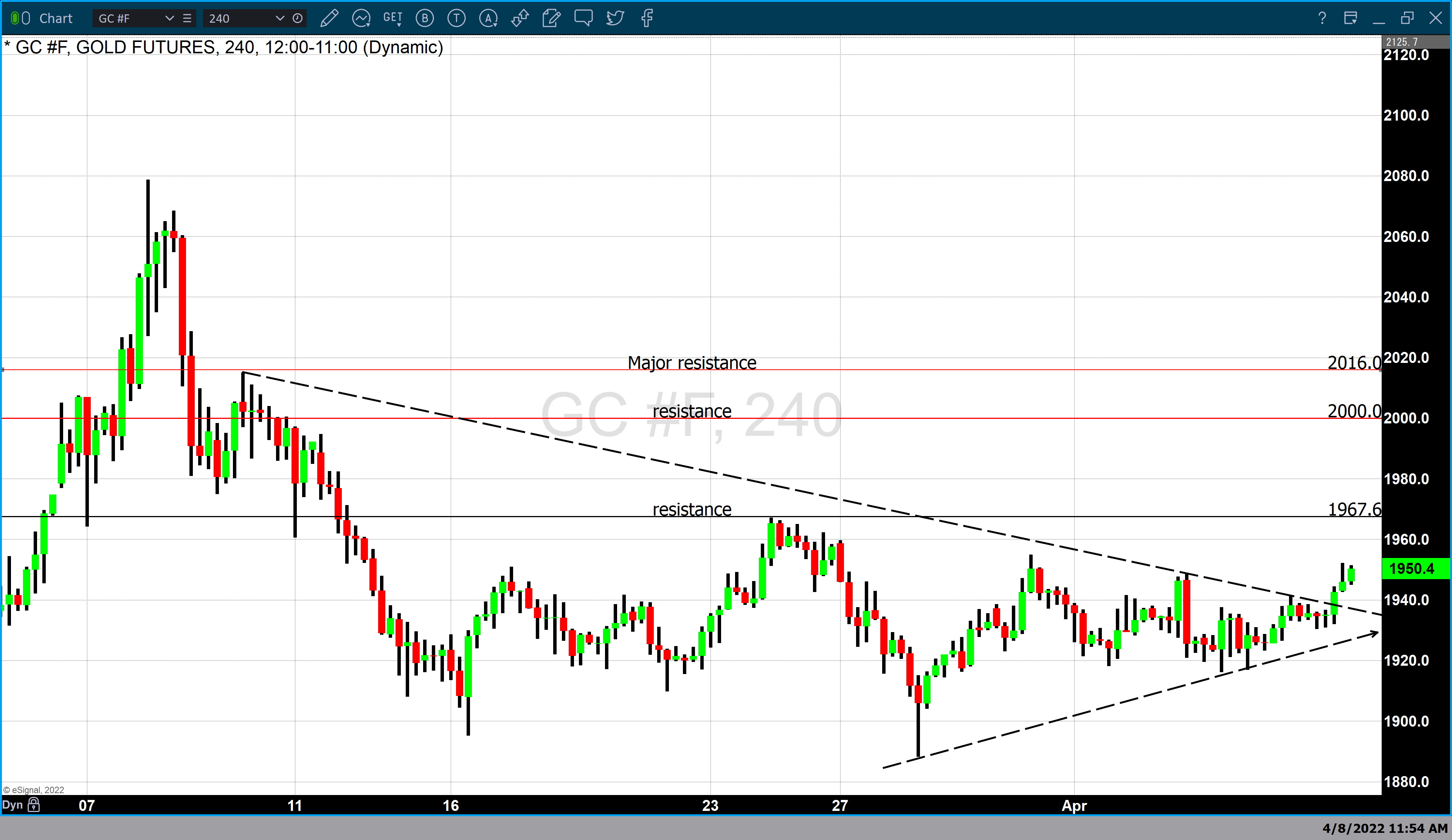The image size is (1452, 840).
Task: Select the T trade tool icon
Action: [456, 19]
